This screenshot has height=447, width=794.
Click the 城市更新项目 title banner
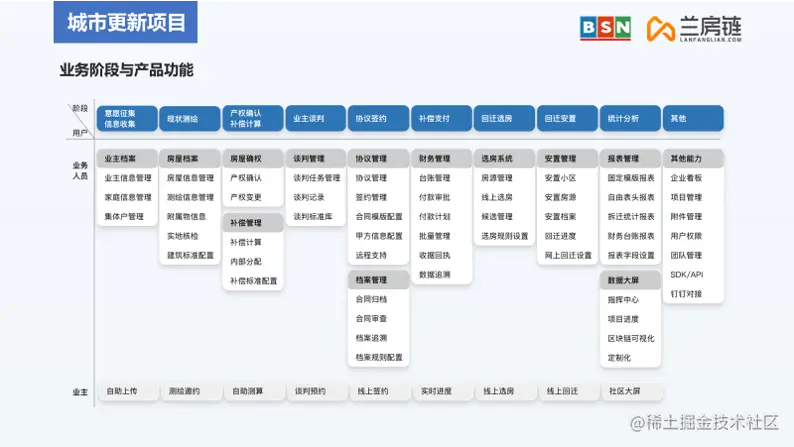pos(126,22)
